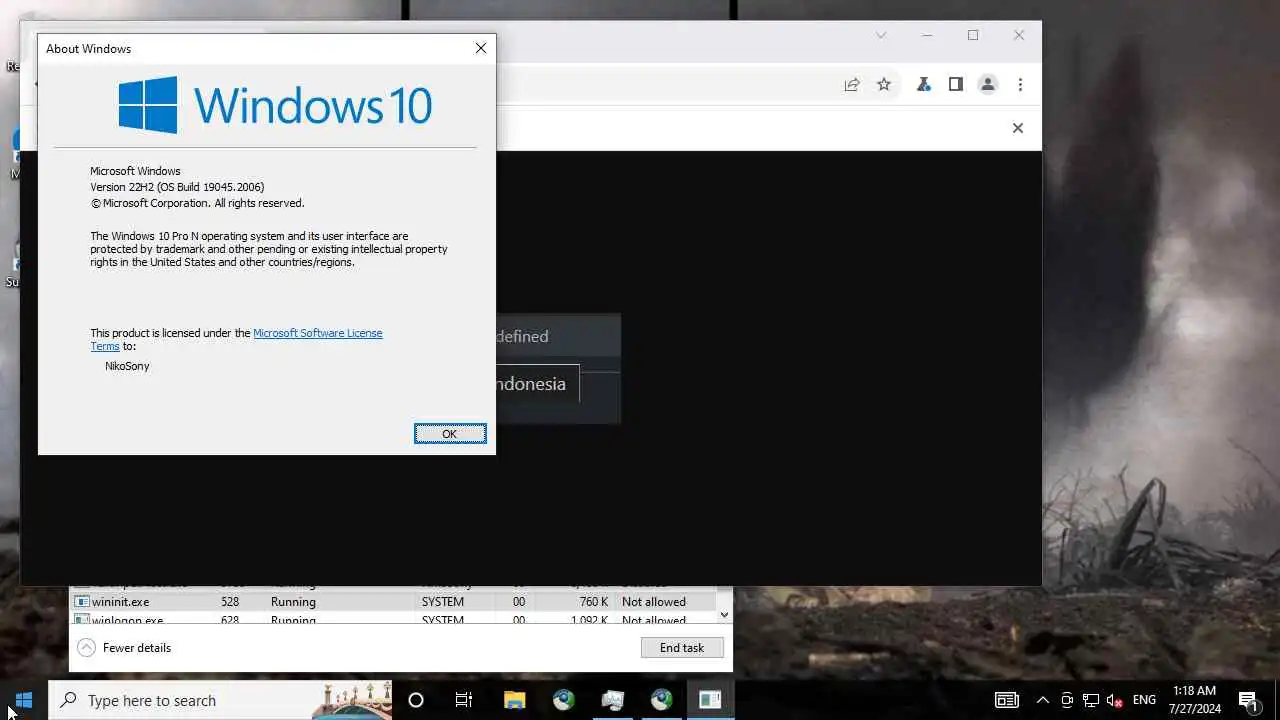Screen dimensions: 1280x720
Task: Open the Microsoft Software License Terms link
Action: point(317,333)
